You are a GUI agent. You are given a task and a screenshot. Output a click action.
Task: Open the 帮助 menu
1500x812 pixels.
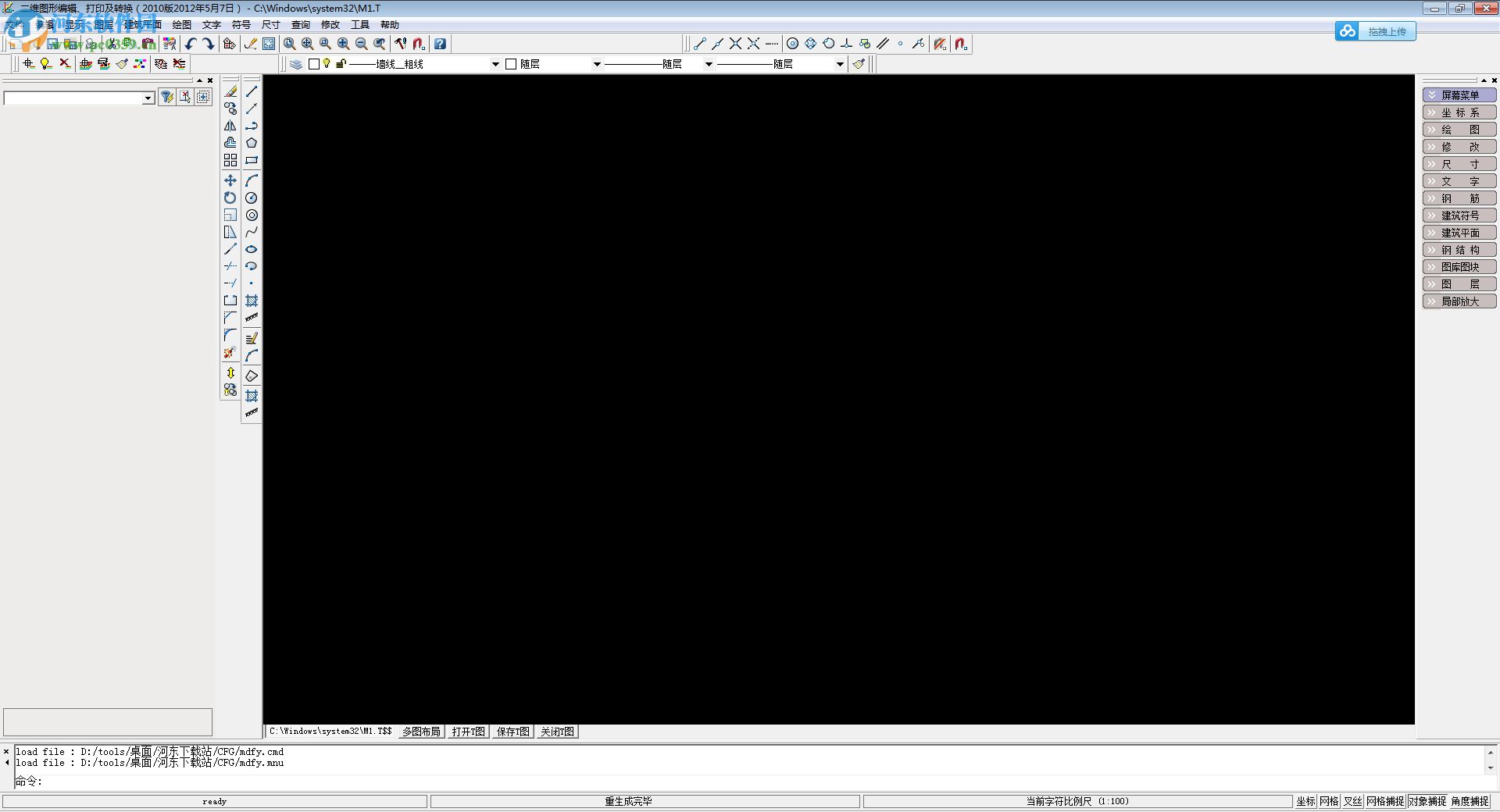pyautogui.click(x=390, y=25)
